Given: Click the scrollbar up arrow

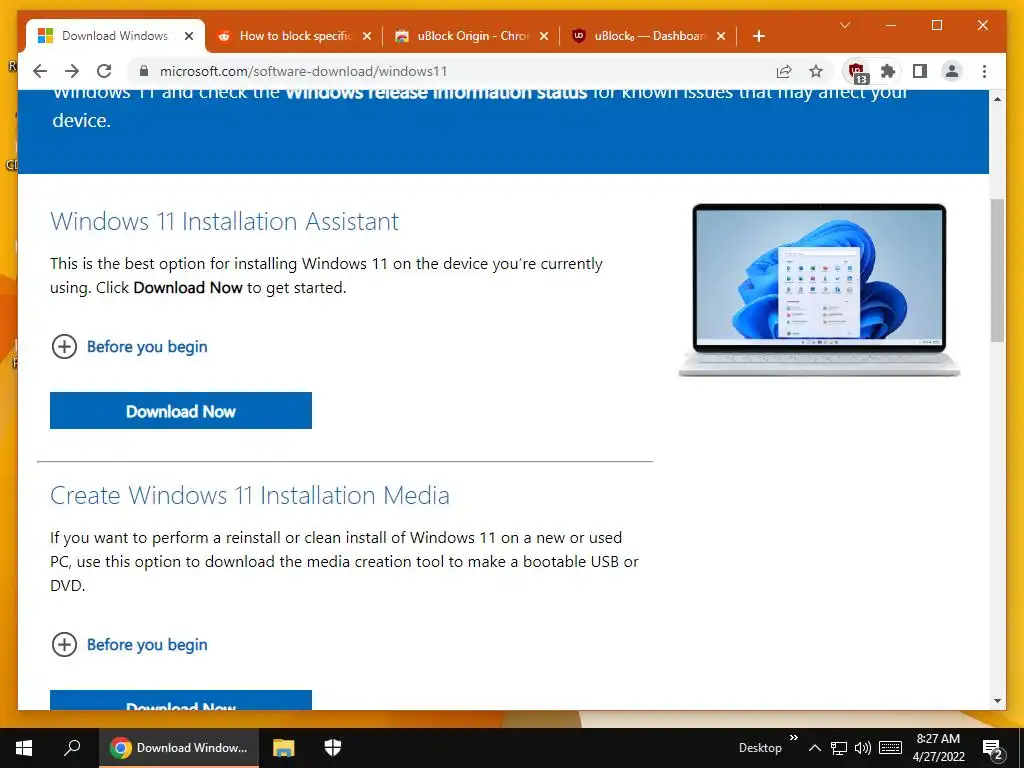Looking at the screenshot, I should (x=997, y=99).
